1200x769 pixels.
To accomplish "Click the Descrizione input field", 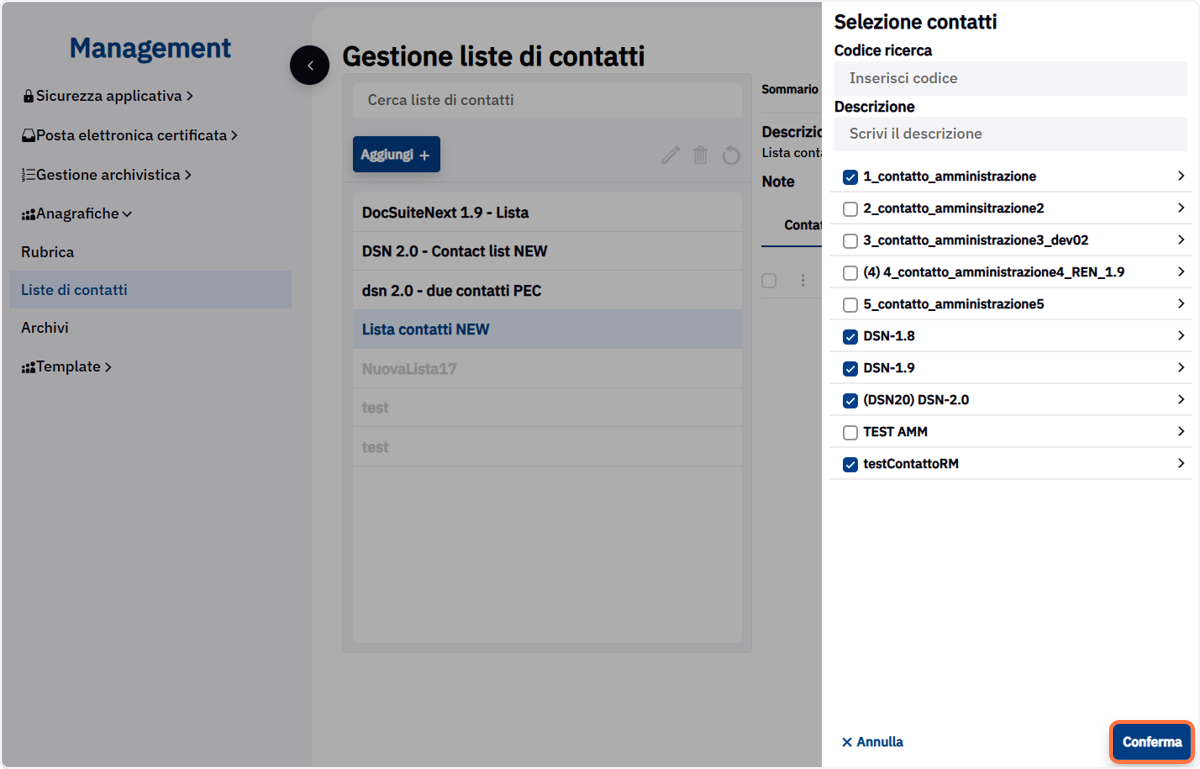I will [x=1010, y=134].
